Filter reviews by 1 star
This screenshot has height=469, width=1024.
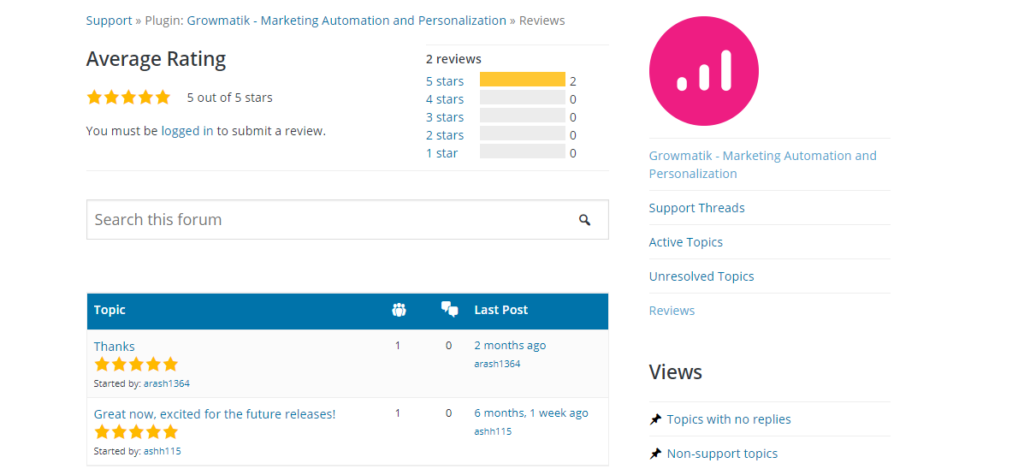(x=442, y=153)
